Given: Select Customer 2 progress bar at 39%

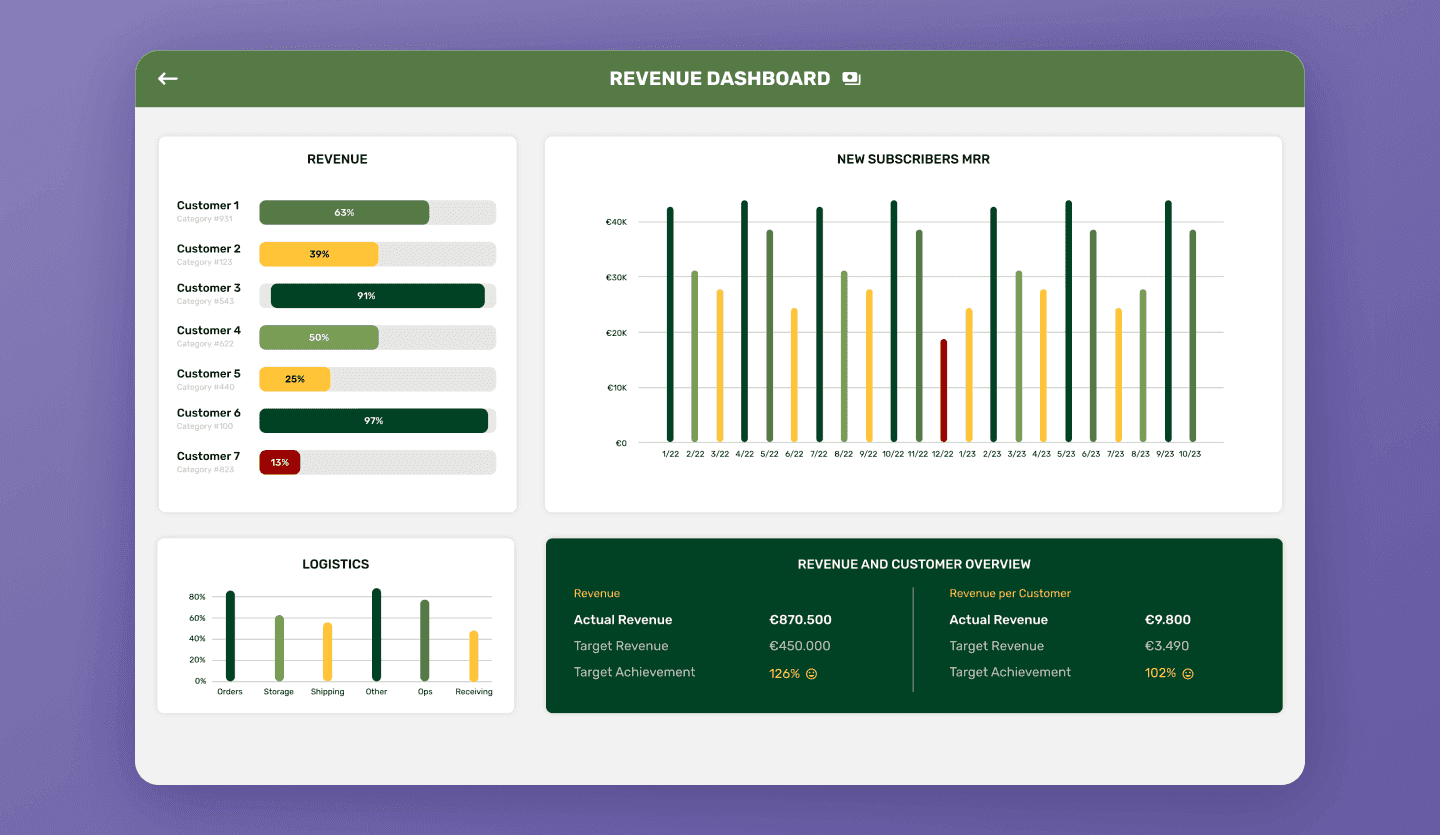Looking at the screenshot, I should pyautogui.click(x=319, y=254).
